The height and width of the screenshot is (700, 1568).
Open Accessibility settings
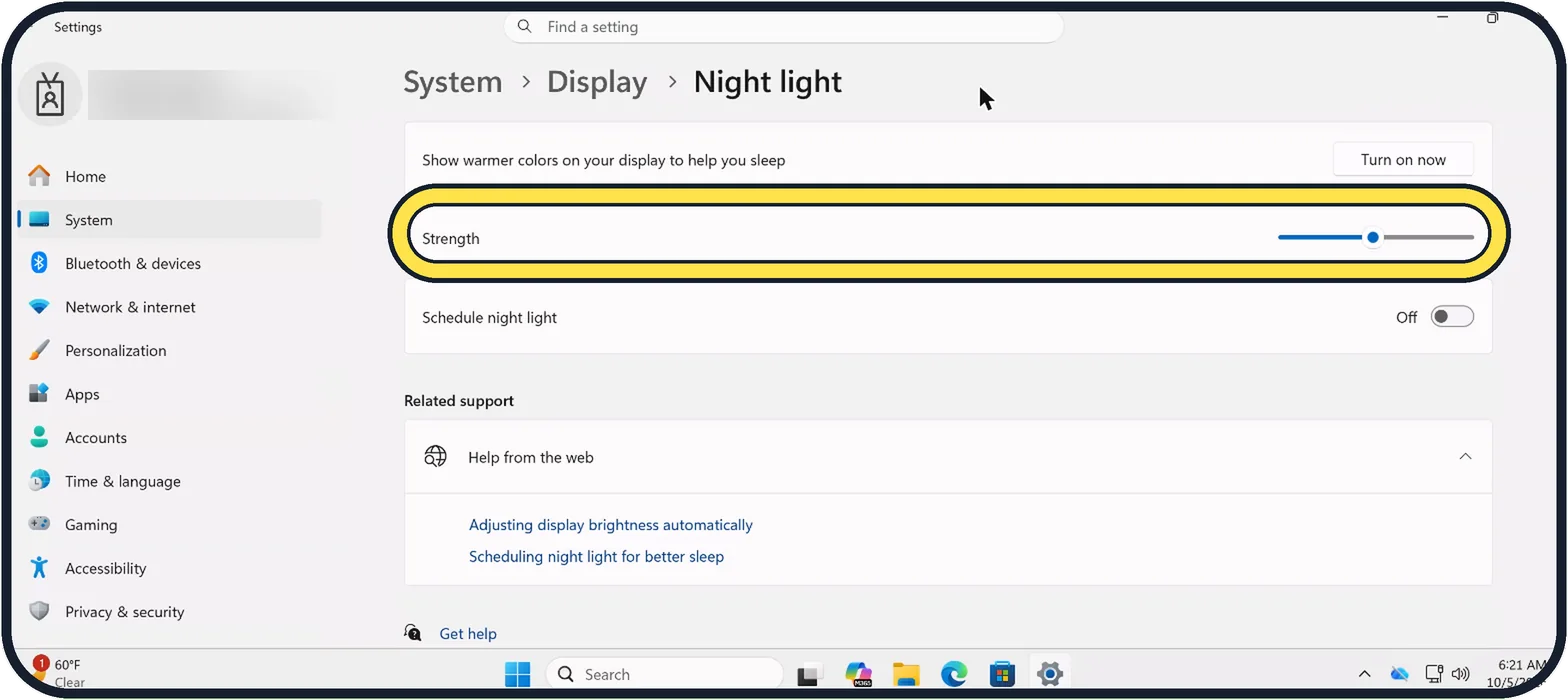pos(170,568)
